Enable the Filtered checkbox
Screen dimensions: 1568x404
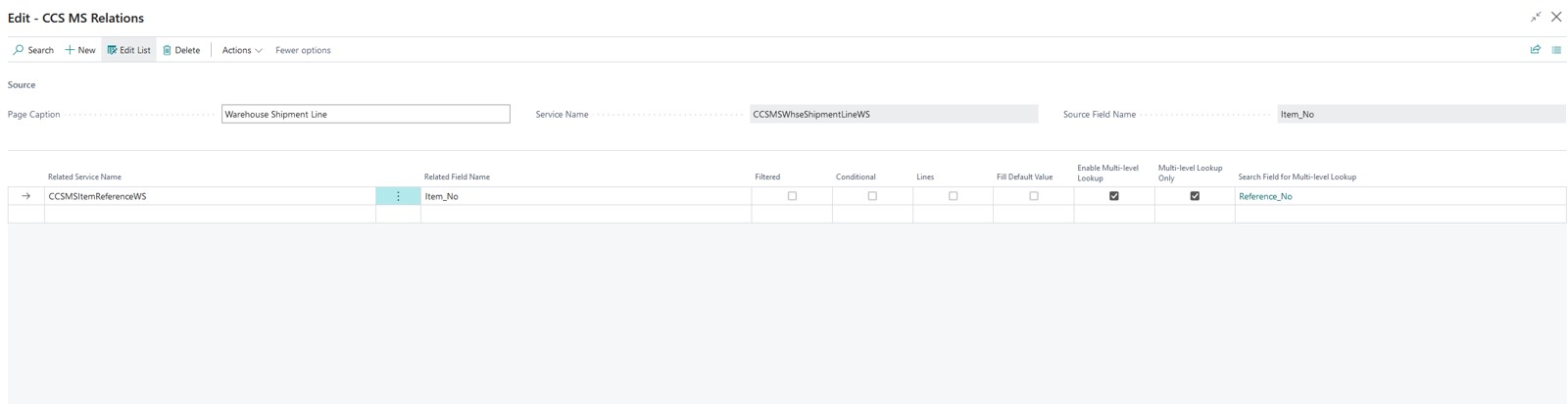[792, 196]
